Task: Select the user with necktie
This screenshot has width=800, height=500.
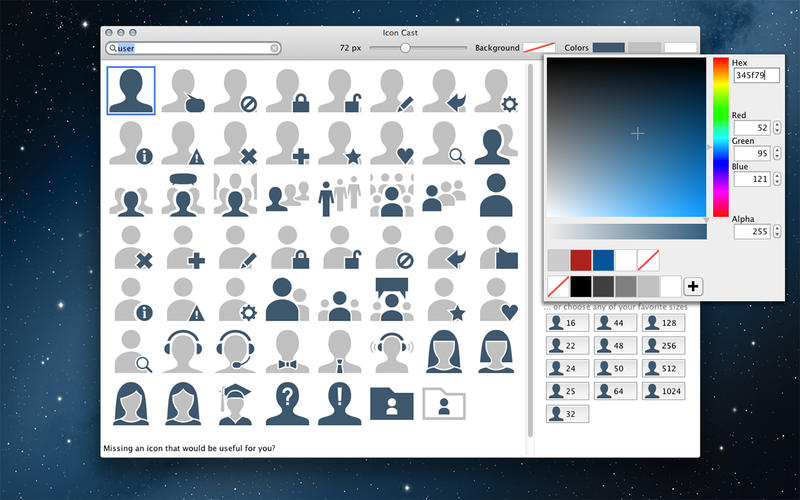Action: tap(340, 352)
